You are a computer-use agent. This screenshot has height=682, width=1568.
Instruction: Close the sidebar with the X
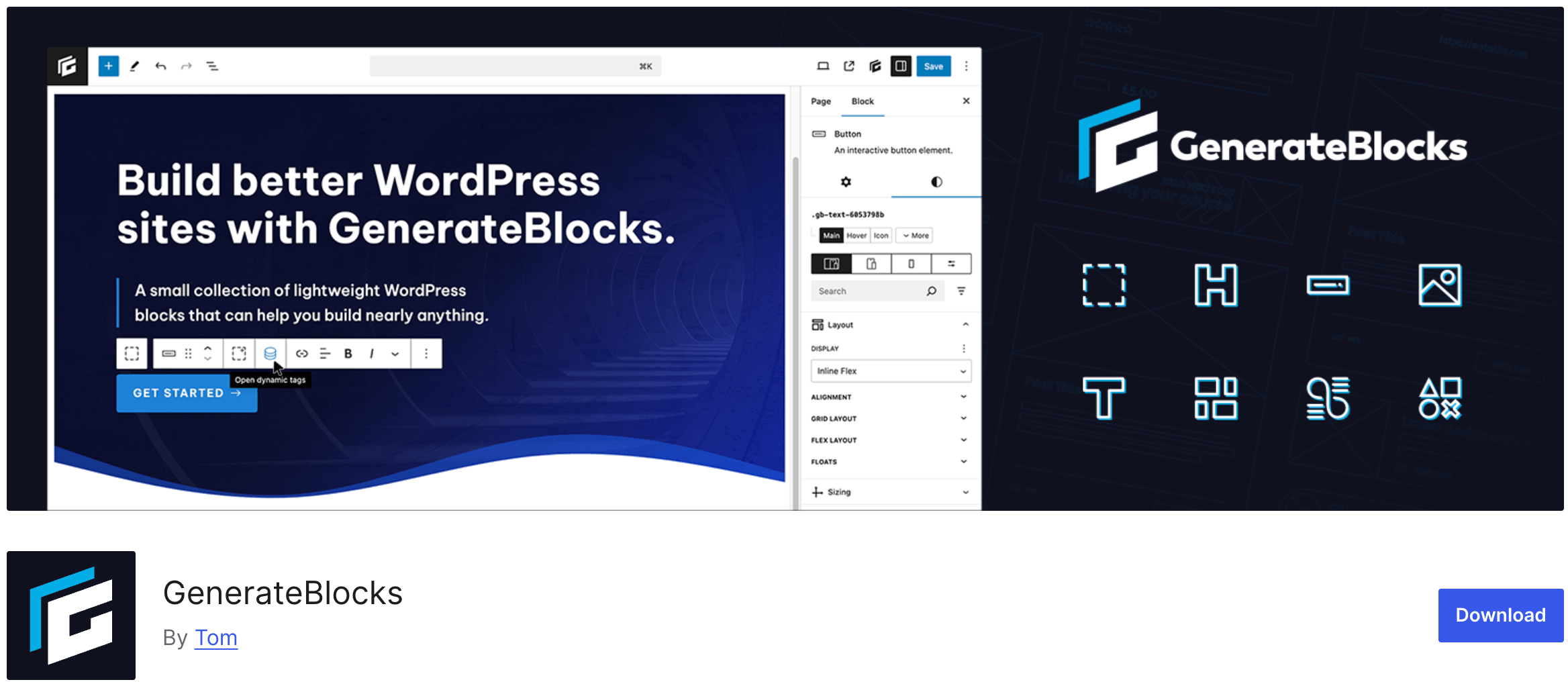tap(967, 101)
